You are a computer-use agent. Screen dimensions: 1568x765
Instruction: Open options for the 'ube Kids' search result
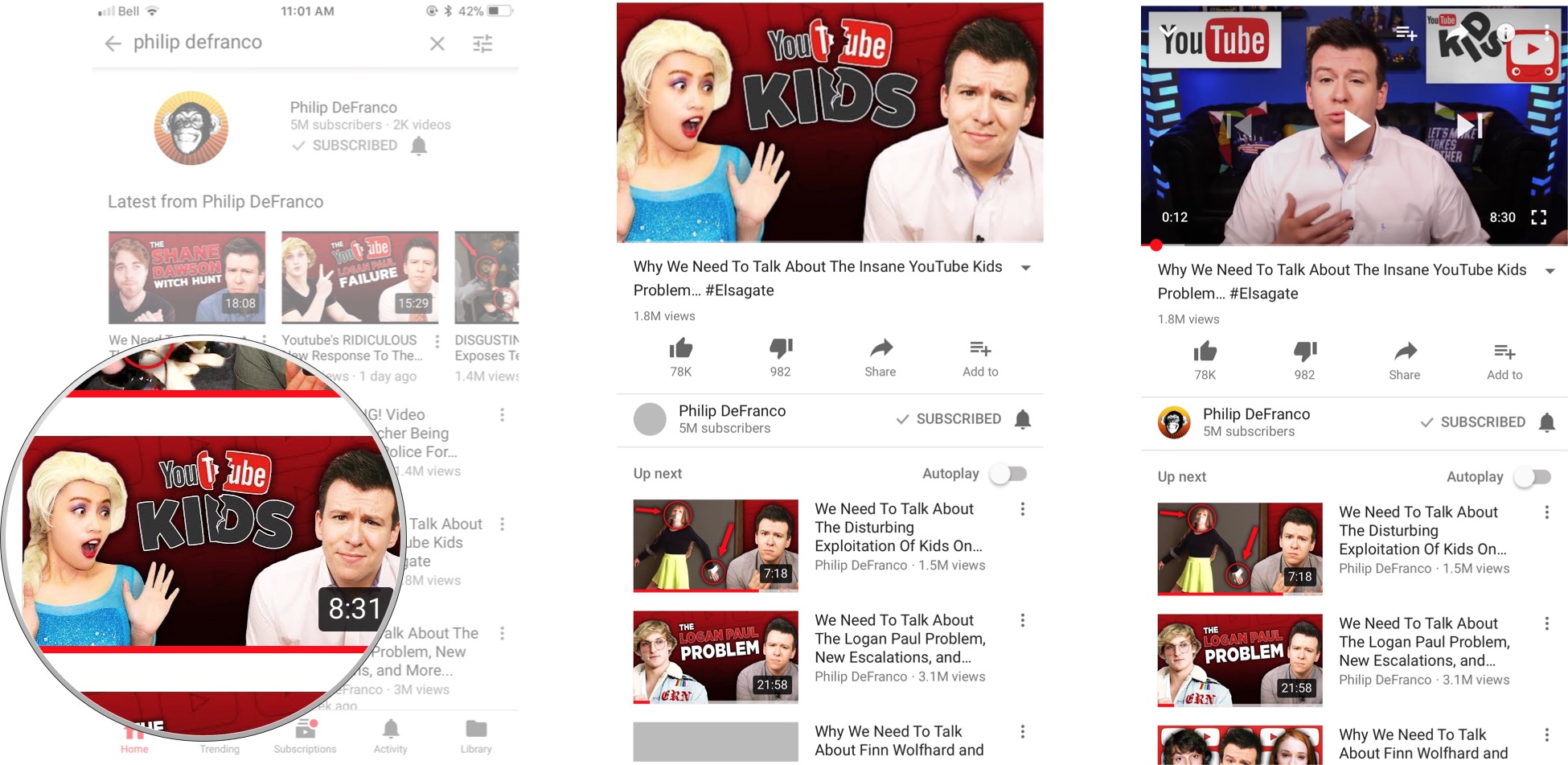pyautogui.click(x=503, y=524)
